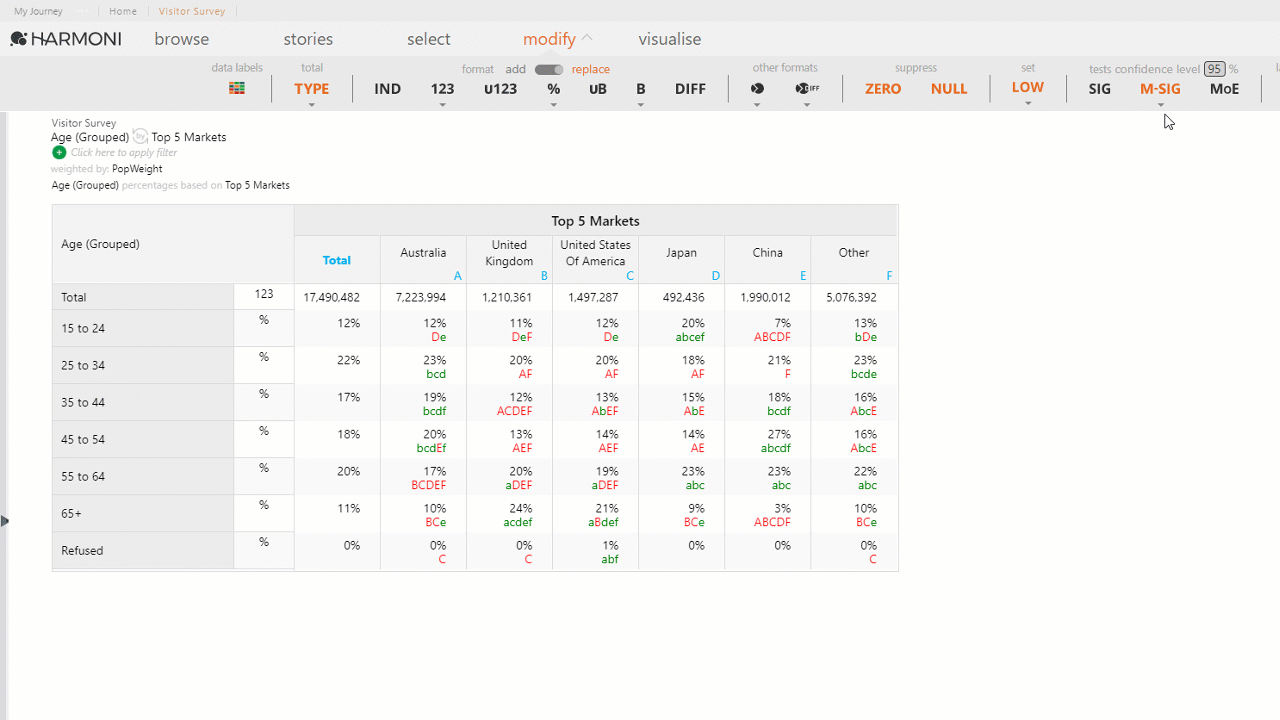Select the Other column header

coord(854,260)
